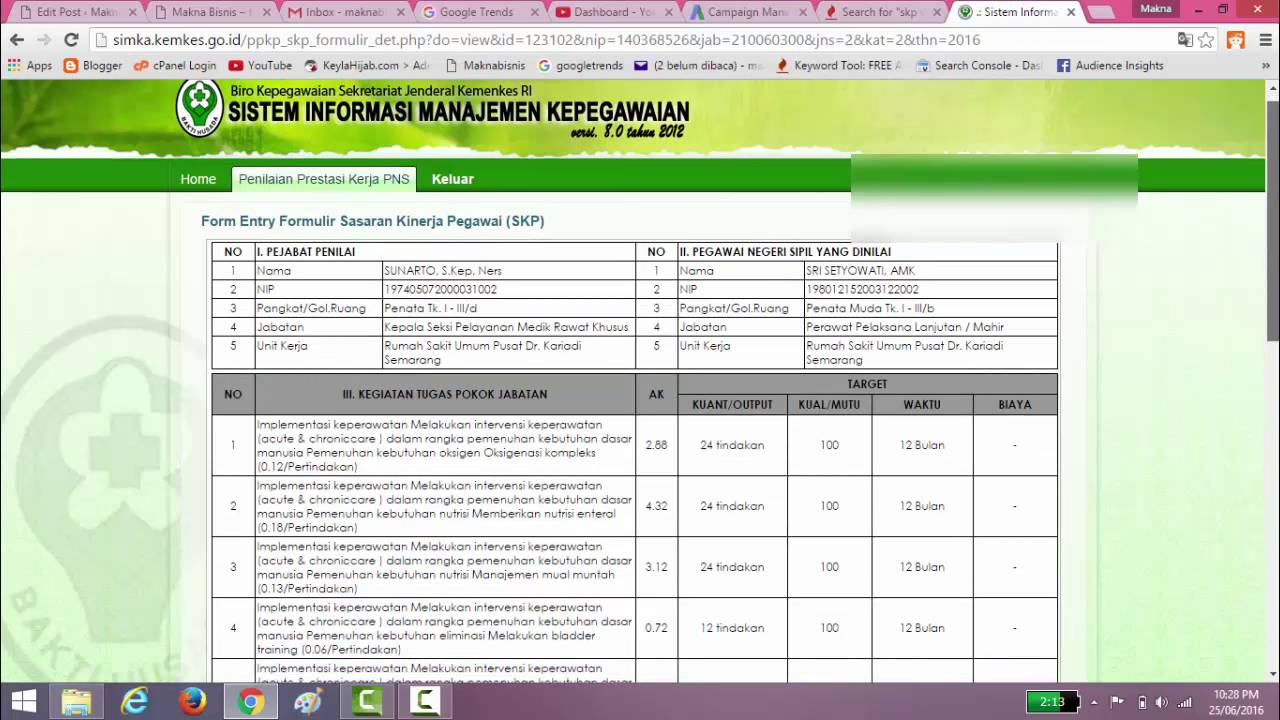Open File Explorer from the taskbar
Viewport: 1280px width, 720px height.
pyautogui.click(x=77, y=701)
